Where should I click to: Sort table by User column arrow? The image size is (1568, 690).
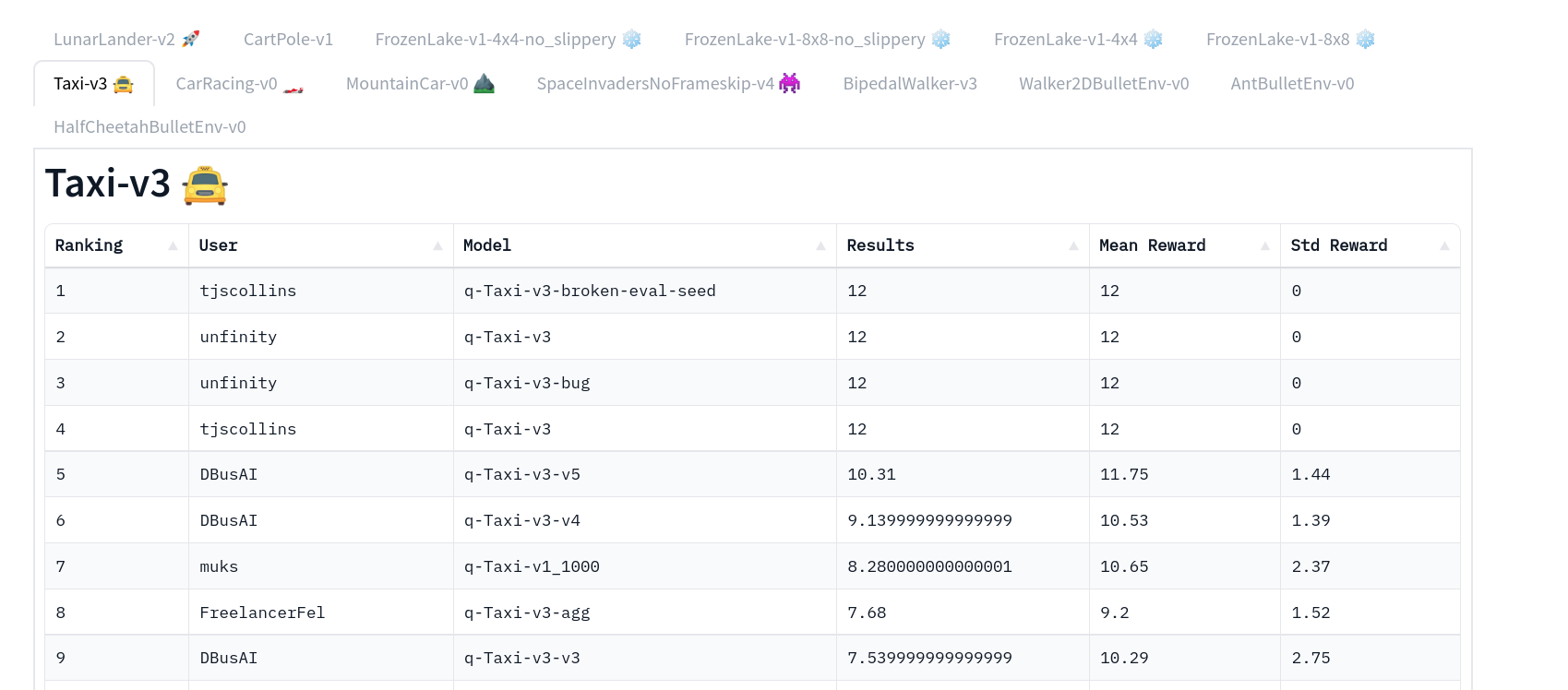pyautogui.click(x=437, y=245)
